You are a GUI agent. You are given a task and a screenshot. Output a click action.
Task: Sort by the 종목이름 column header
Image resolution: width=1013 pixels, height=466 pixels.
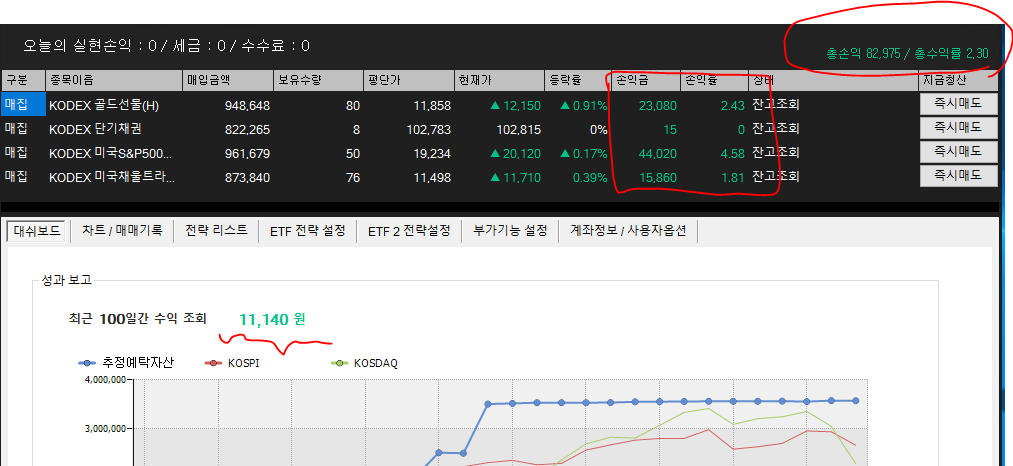[x=114, y=81]
